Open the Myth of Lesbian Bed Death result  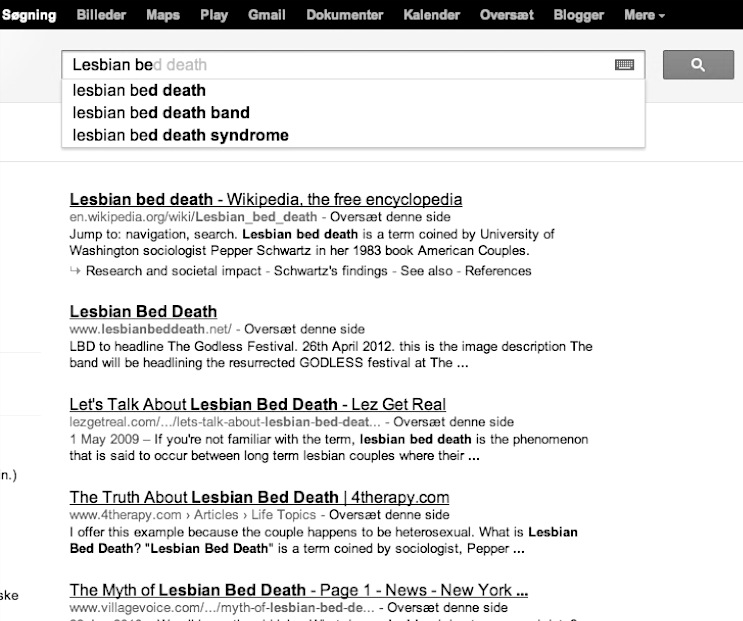(x=299, y=590)
